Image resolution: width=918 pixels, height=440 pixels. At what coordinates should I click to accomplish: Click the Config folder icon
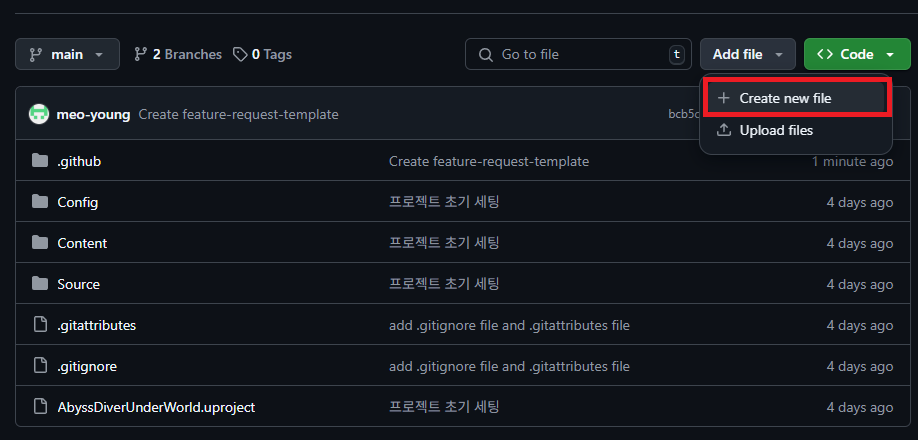click(40, 202)
